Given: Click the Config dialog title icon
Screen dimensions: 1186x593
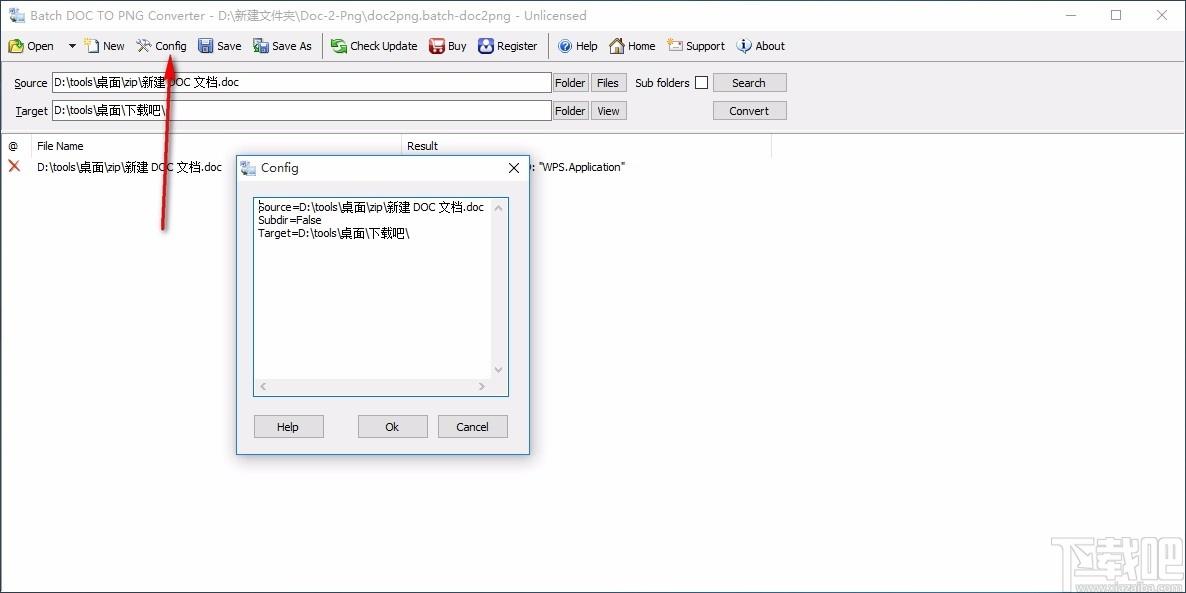Looking at the screenshot, I should (248, 168).
